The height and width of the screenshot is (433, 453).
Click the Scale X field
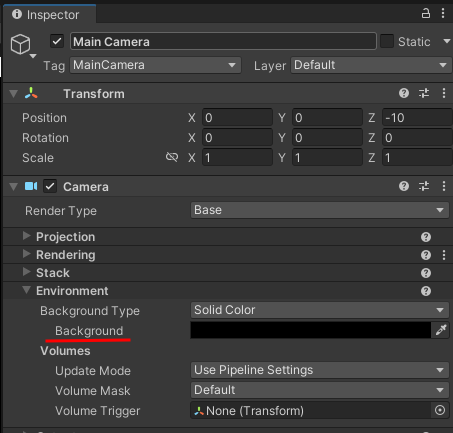[x=237, y=158]
